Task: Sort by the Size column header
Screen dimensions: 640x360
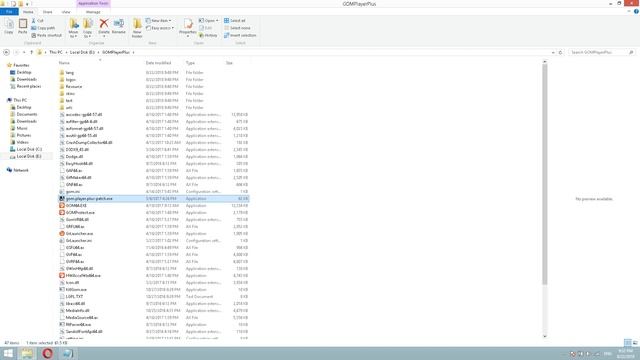Action: point(229,63)
